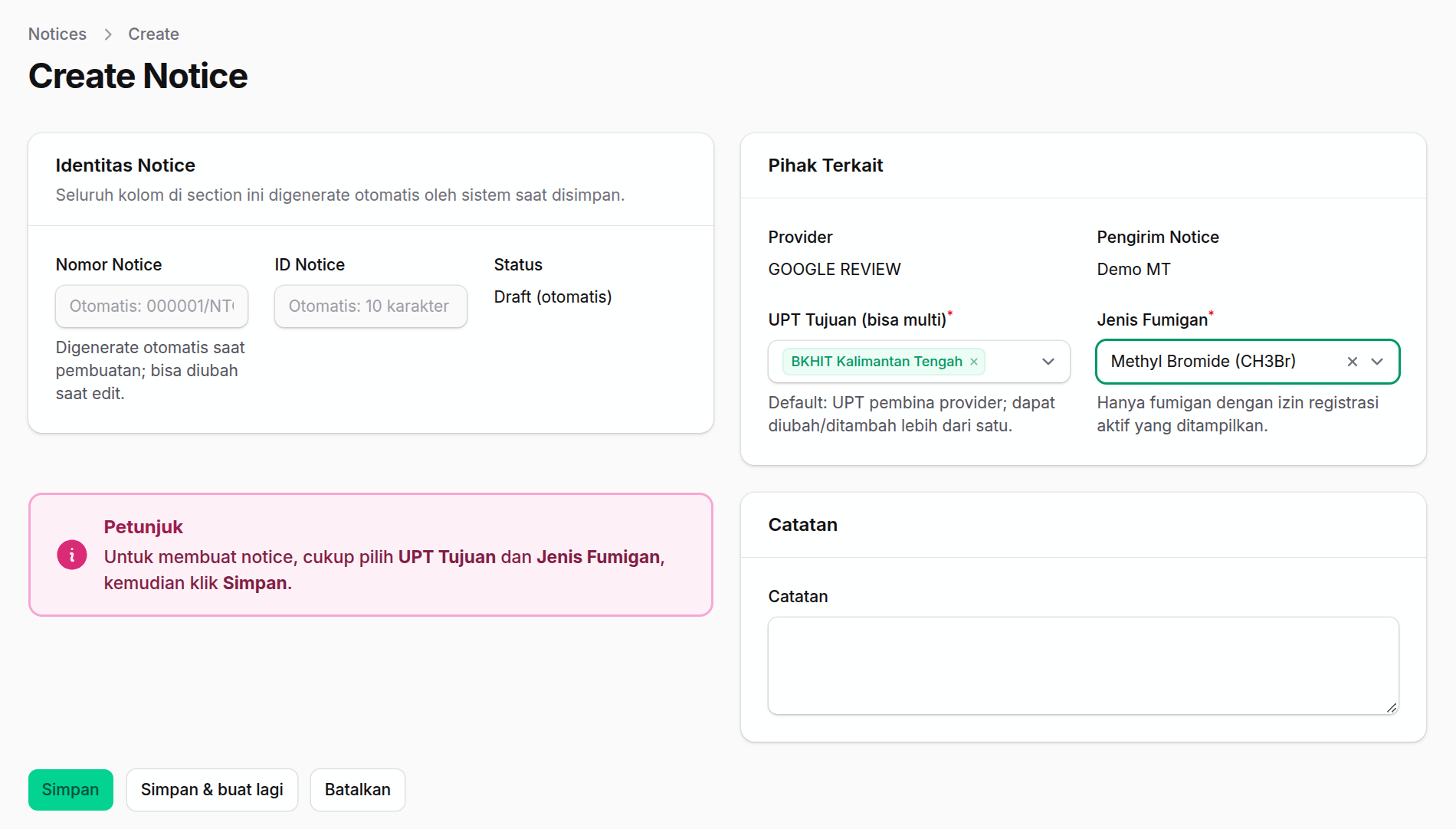Click the Petunjuk info icon

[72, 555]
